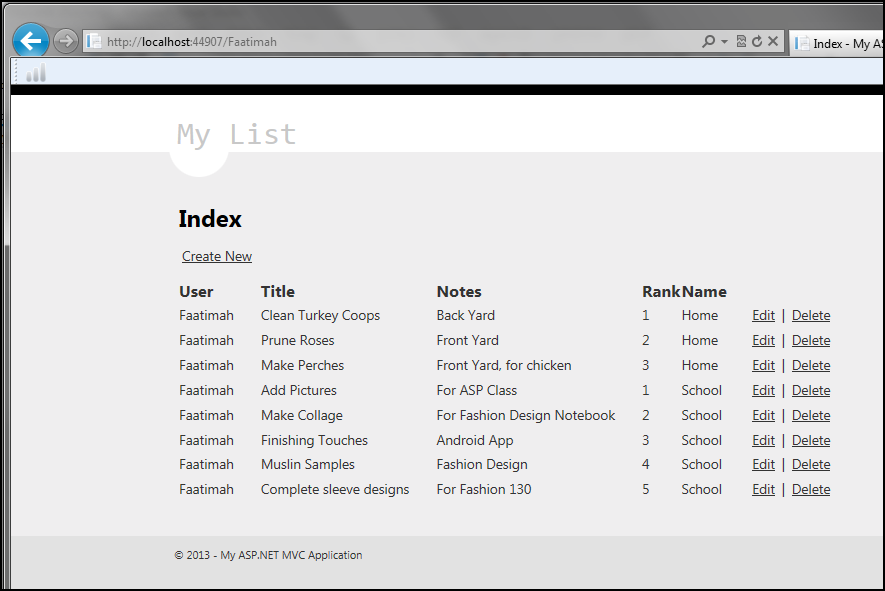The width and height of the screenshot is (885, 591).
Task: Click the signal bars icon in the toolbar
Action: [36, 73]
